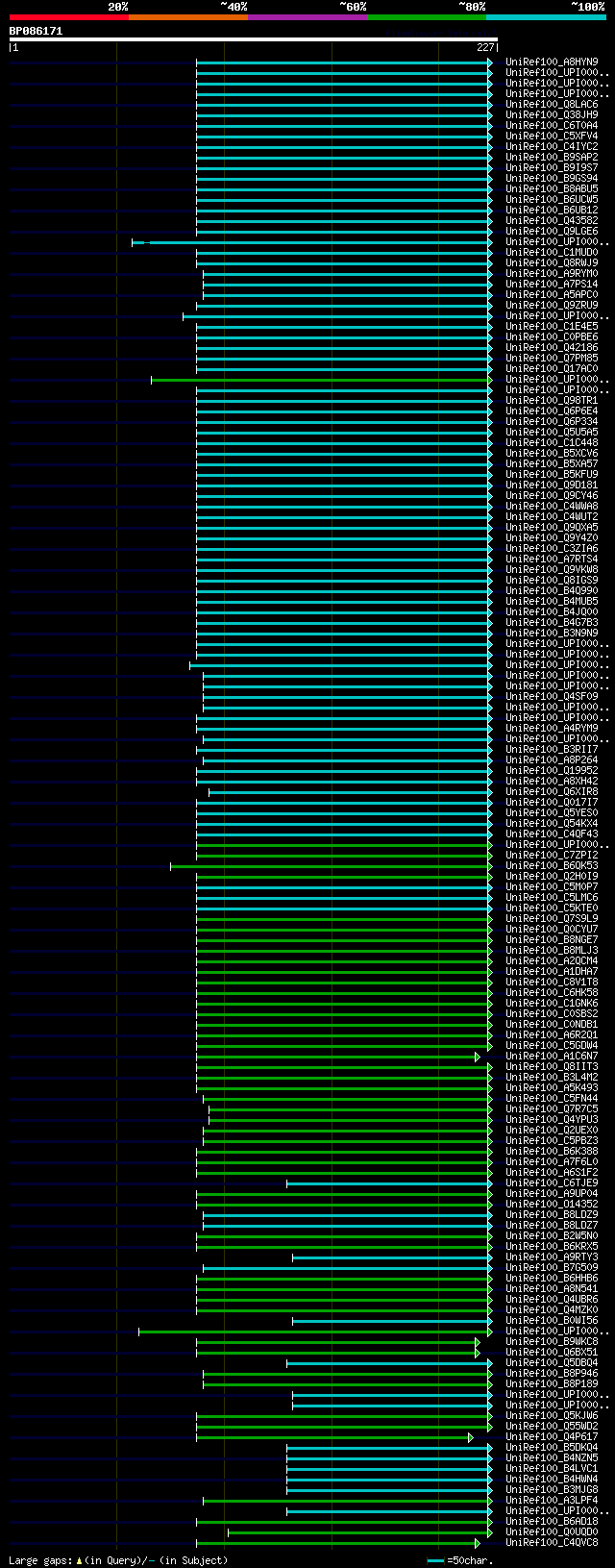Open hit UniRef100_A1C6N7
This screenshot has height=1568, width=615.
[552, 1056]
